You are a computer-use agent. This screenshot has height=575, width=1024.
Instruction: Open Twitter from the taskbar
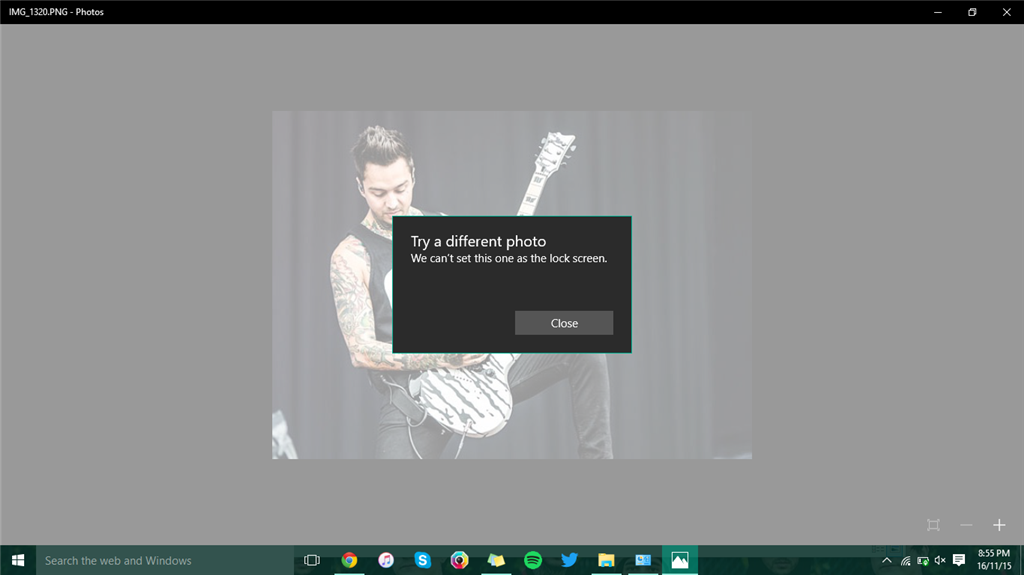pos(569,560)
